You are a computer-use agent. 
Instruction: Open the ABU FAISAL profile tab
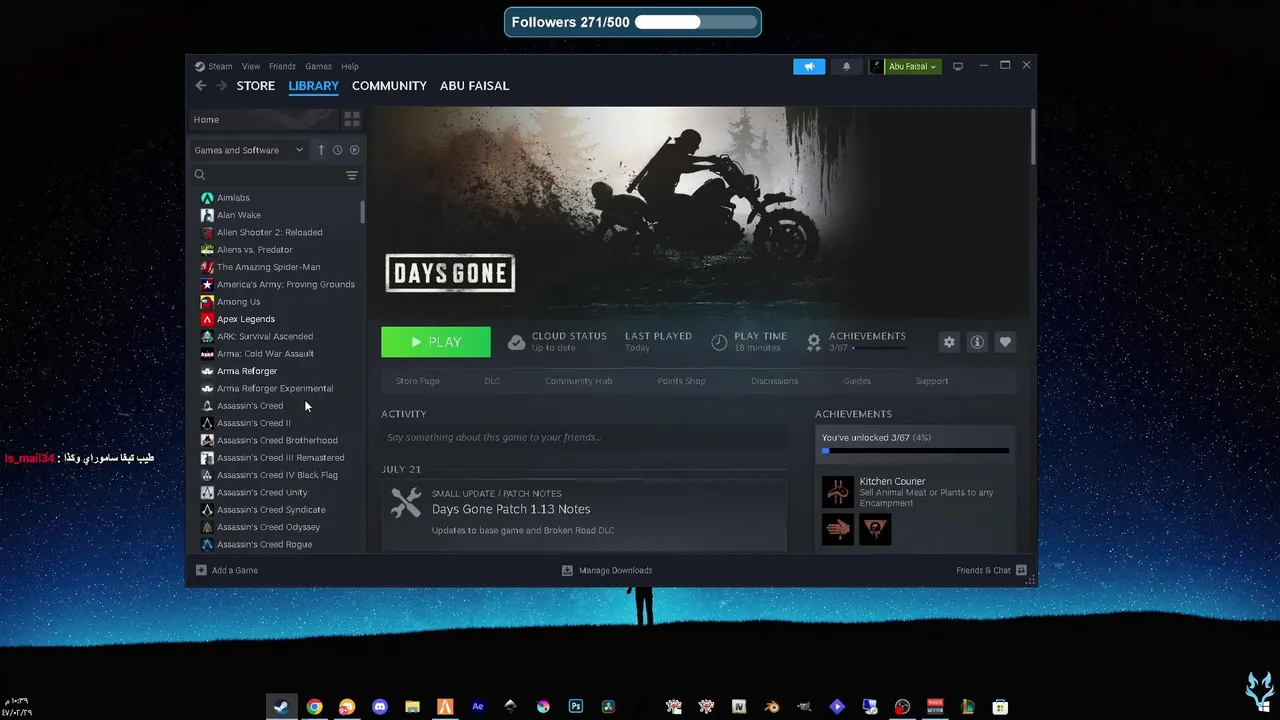tap(475, 86)
